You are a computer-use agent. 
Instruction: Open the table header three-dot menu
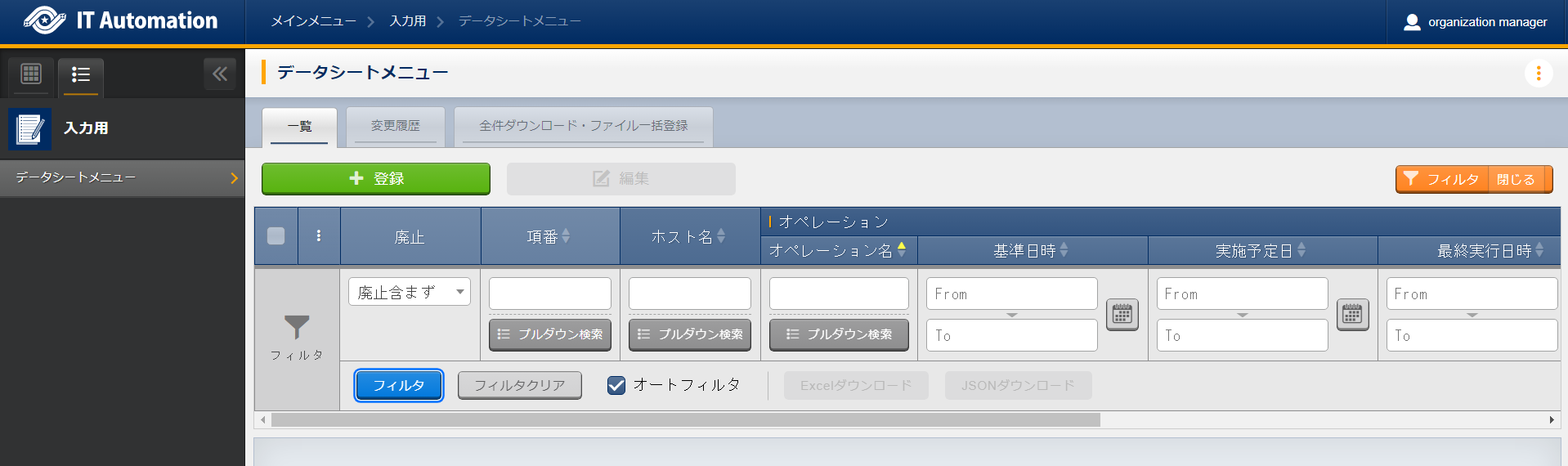click(319, 236)
